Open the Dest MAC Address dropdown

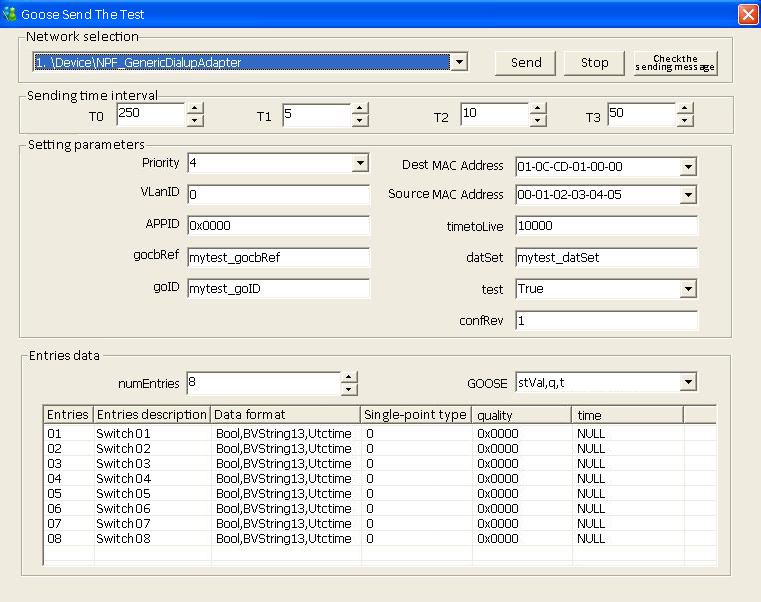tap(687, 167)
